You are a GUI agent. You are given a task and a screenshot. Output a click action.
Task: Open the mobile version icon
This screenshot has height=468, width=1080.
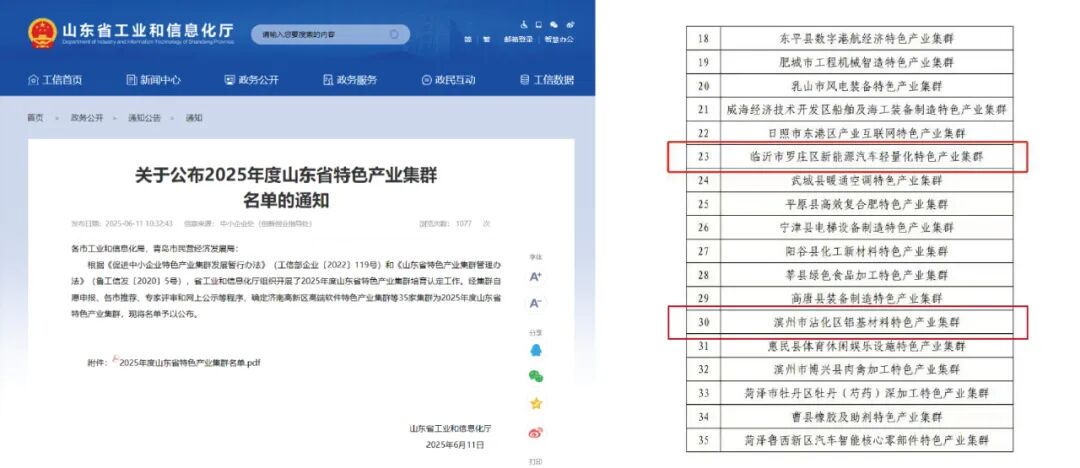pyautogui.click(x=539, y=24)
